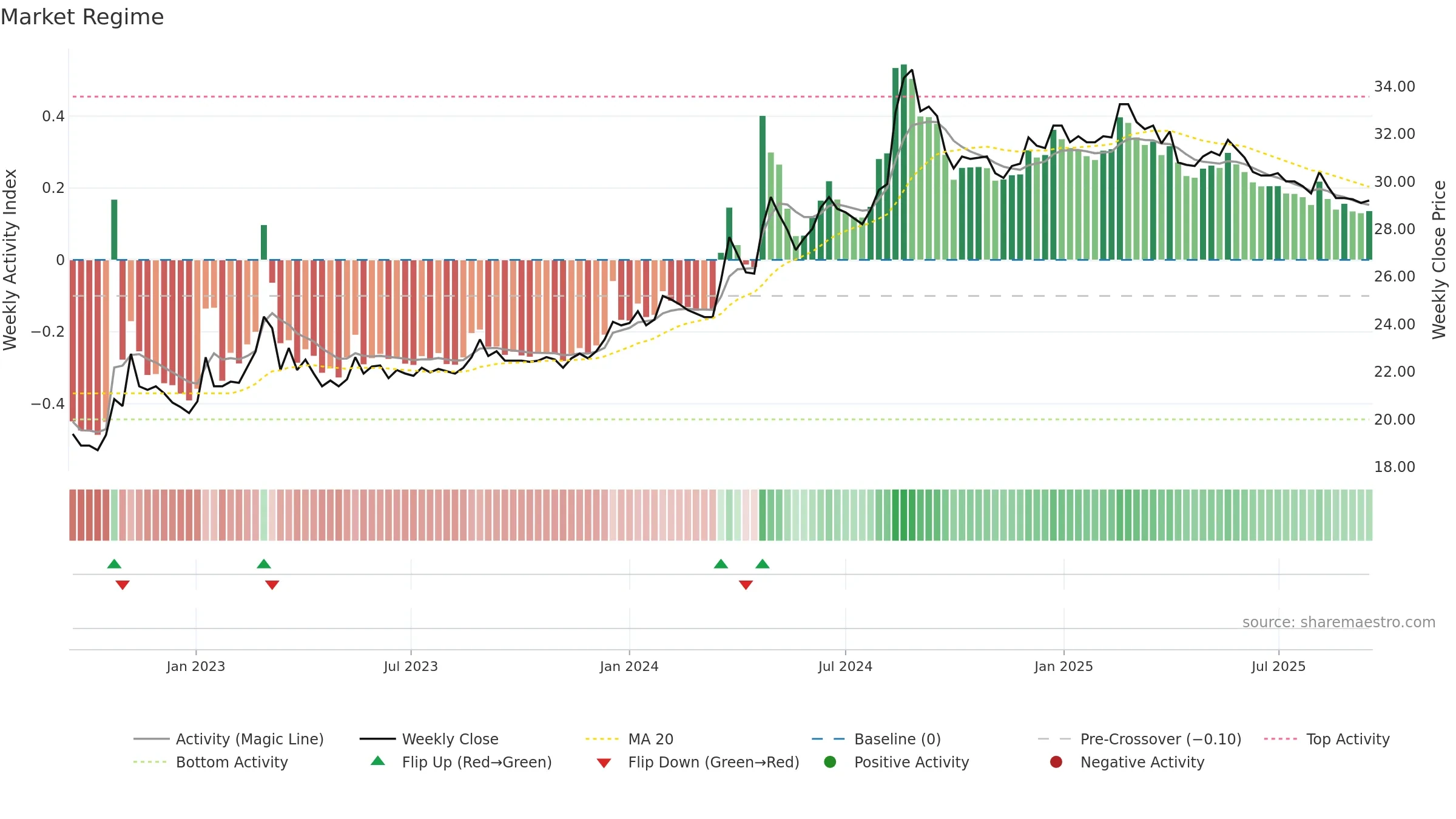Image resolution: width=1456 pixels, height=819 pixels.
Task: Click the Jul 2024 x-axis label
Action: click(x=845, y=667)
